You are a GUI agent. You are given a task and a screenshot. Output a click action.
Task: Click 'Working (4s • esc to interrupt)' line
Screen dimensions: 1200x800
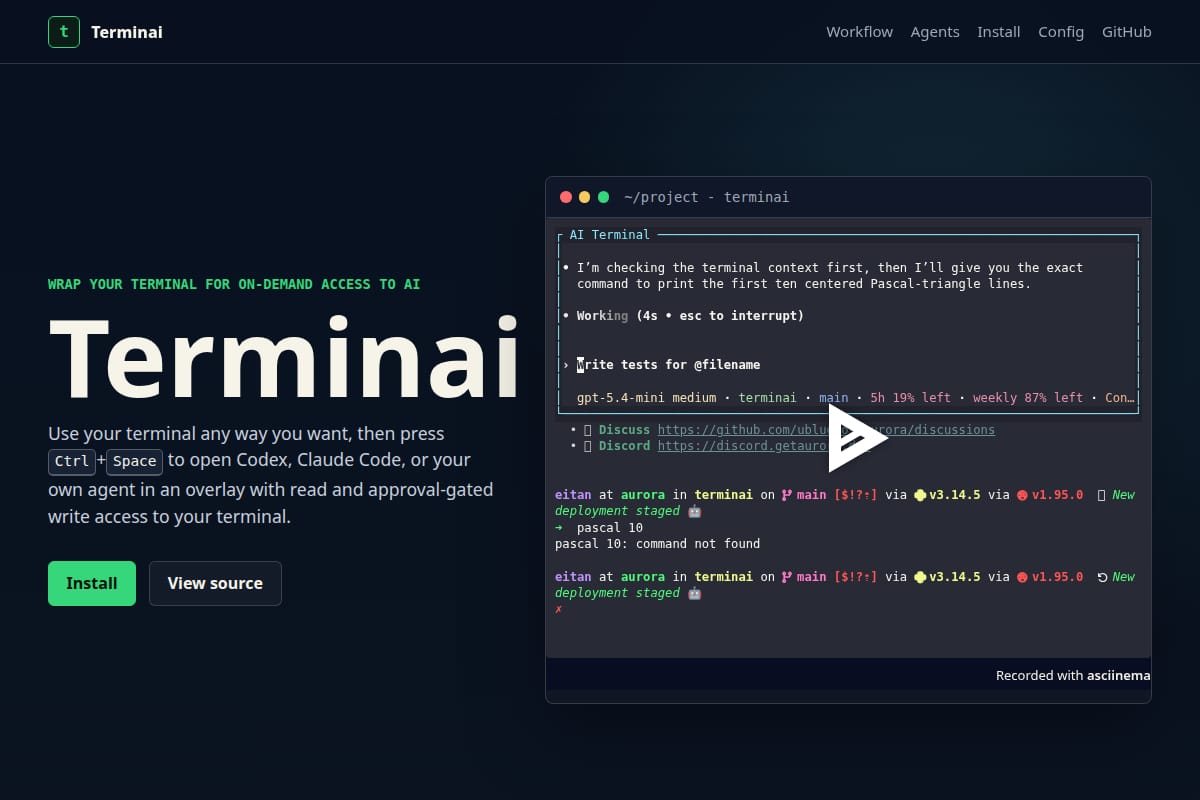pyautogui.click(x=690, y=316)
